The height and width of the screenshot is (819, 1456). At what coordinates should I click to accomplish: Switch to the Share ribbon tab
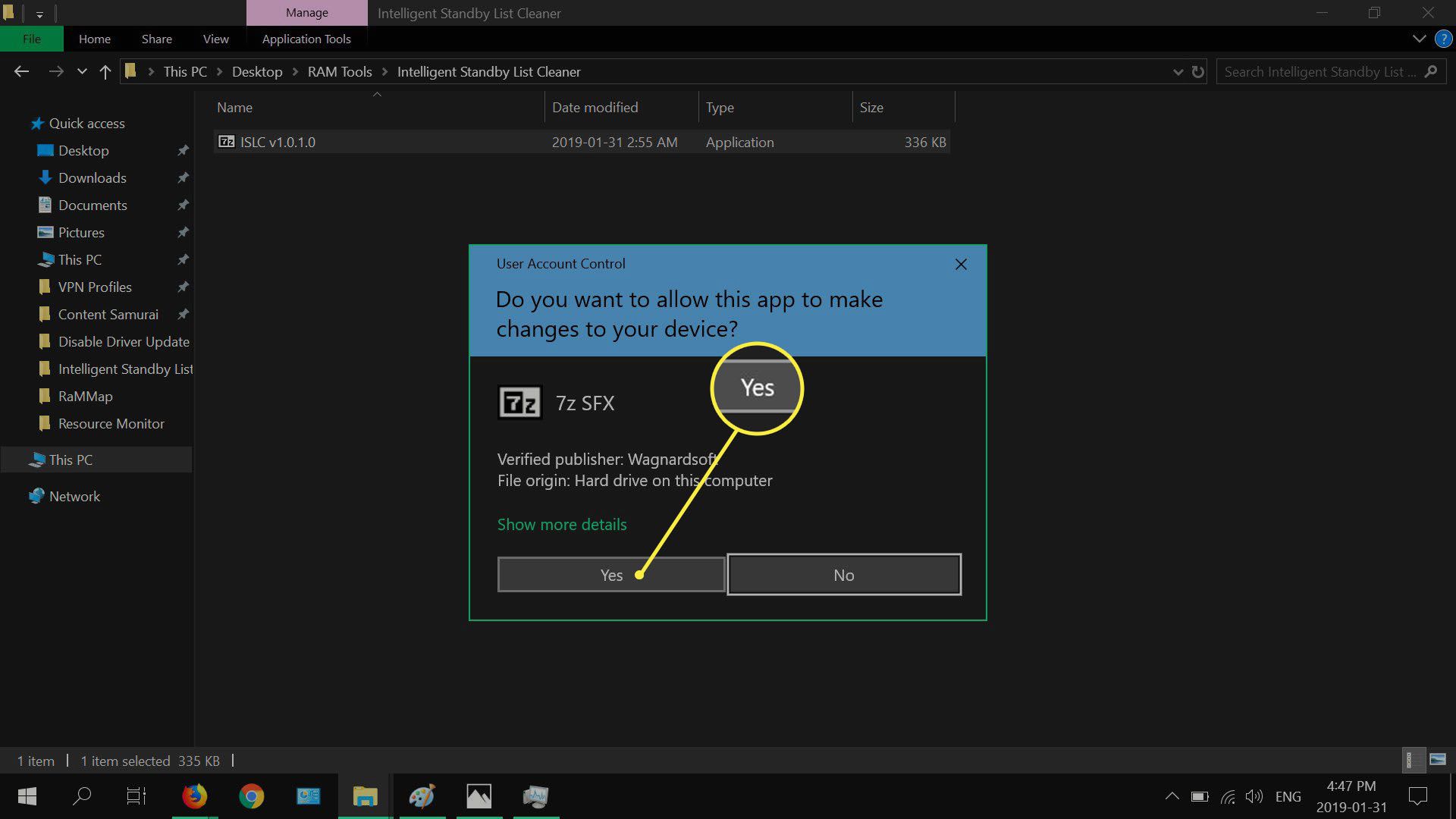157,39
